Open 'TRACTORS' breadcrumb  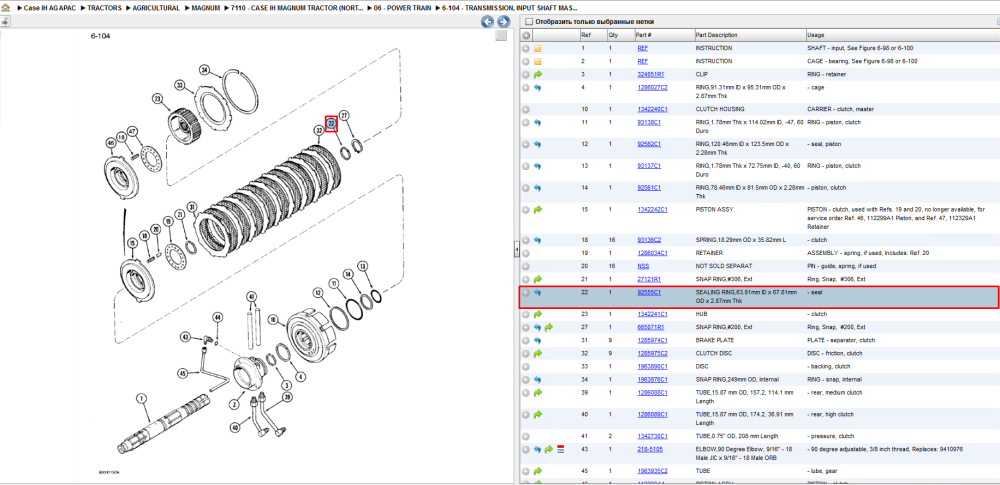105,8
